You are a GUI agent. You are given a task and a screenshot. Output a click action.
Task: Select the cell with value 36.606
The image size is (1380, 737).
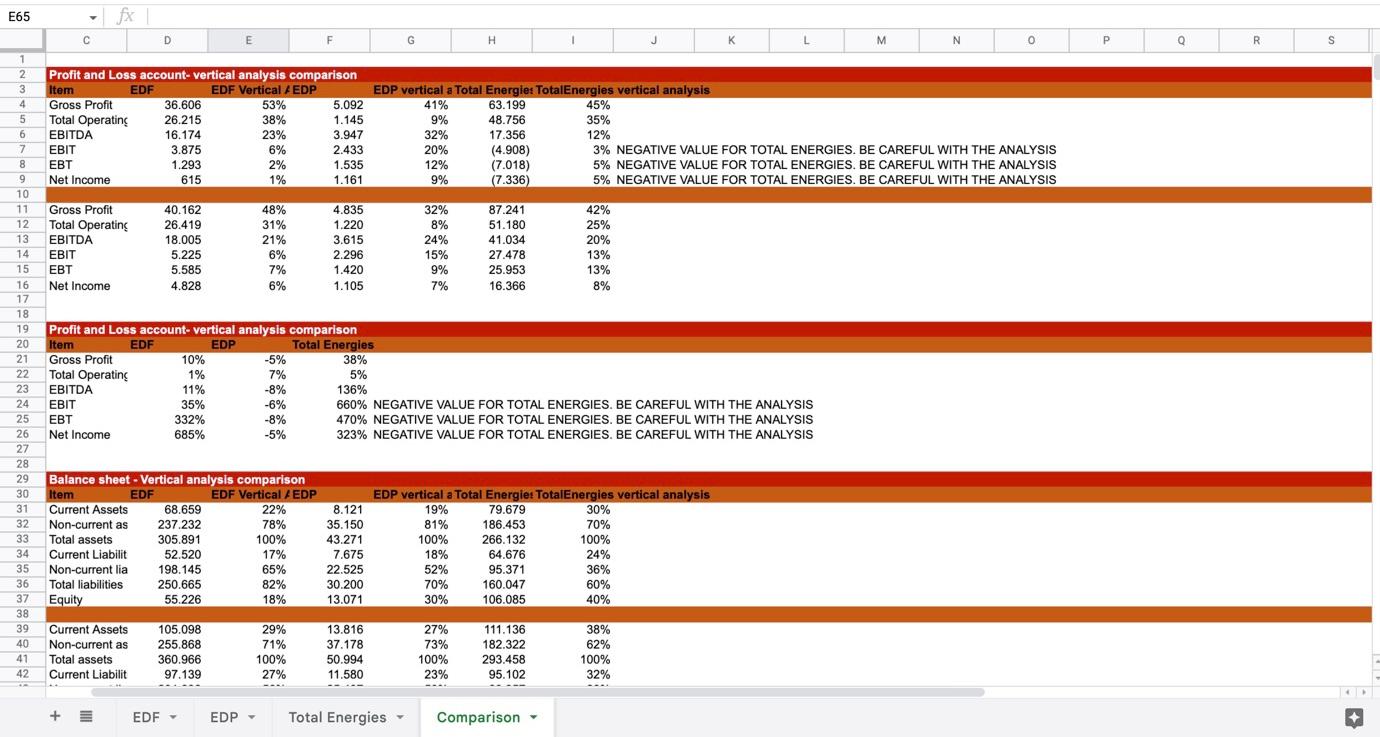(x=167, y=105)
